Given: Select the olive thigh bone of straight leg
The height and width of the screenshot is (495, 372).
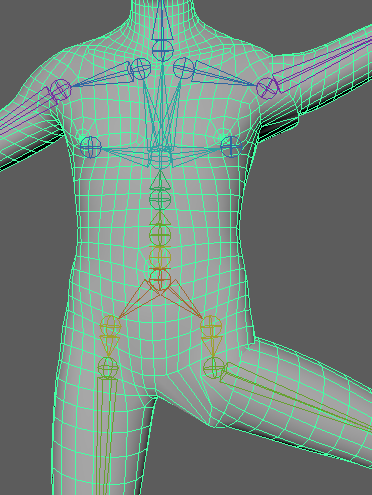Looking at the screenshot, I should (x=104, y=436).
